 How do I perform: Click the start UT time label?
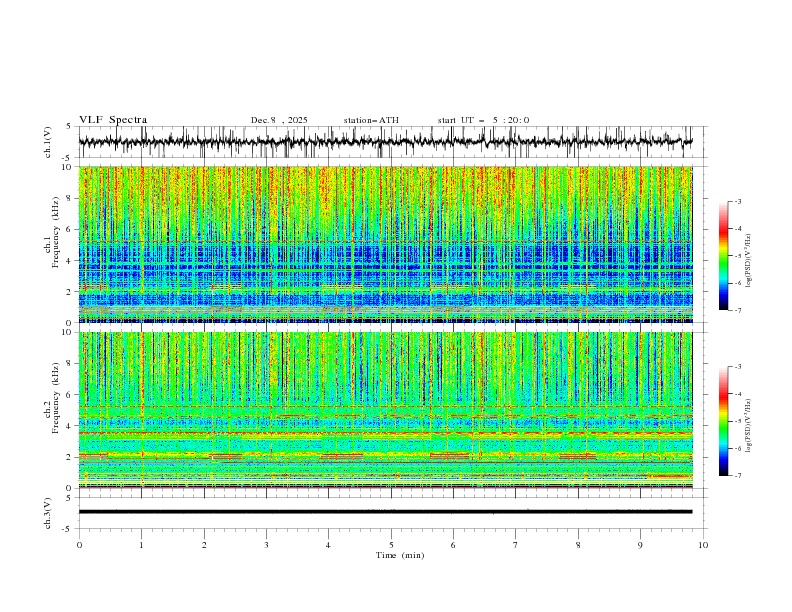(x=483, y=120)
